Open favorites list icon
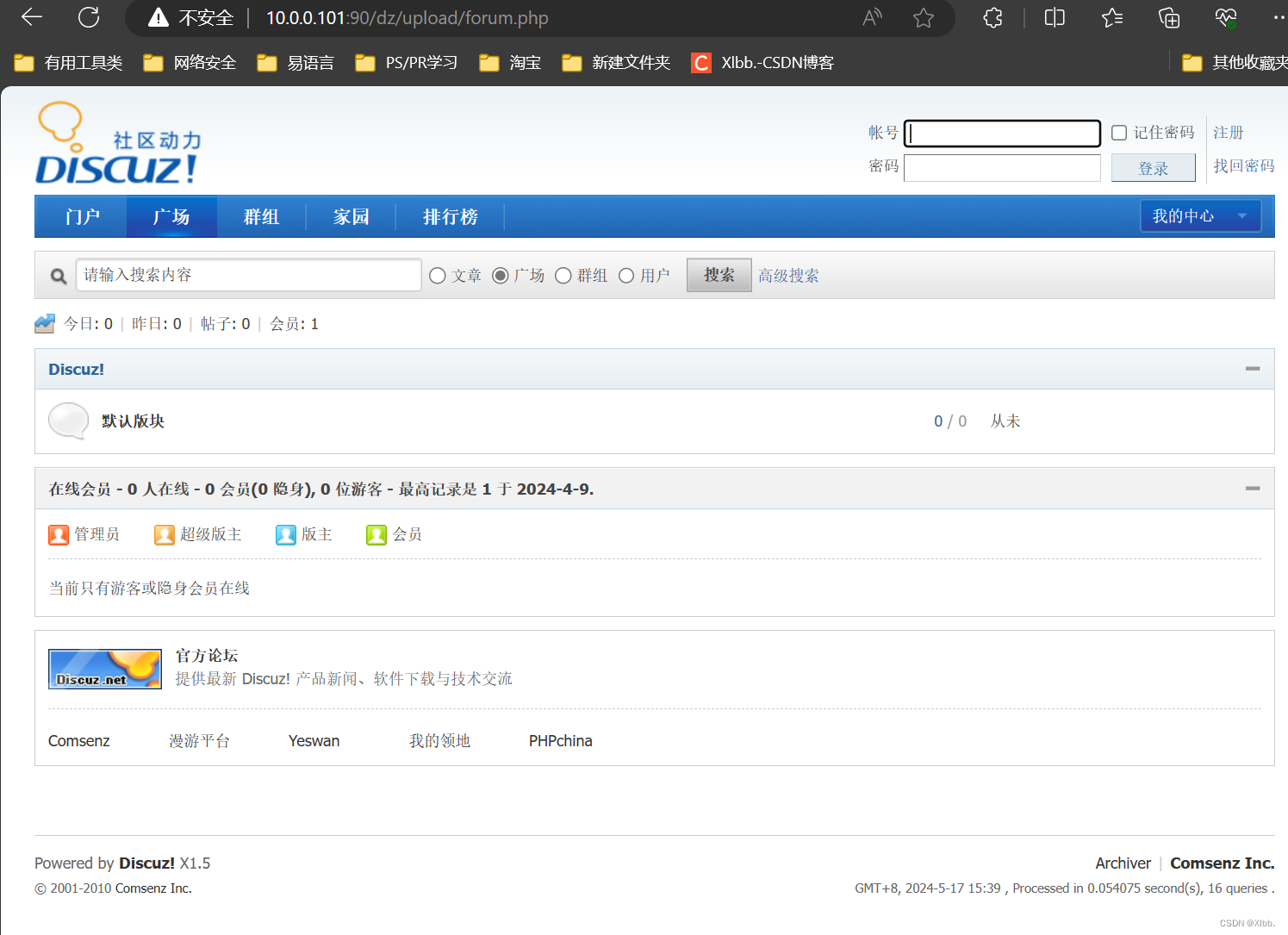 1112,17
